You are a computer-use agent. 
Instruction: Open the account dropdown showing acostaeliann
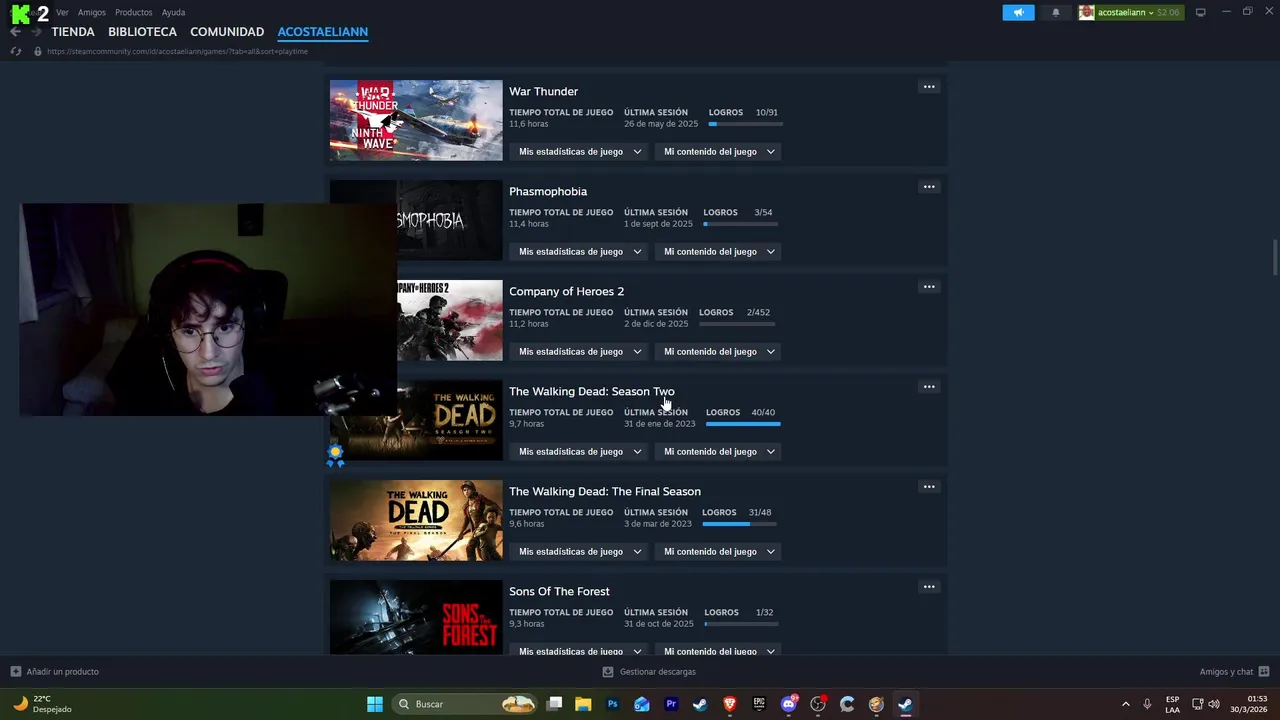[1131, 12]
